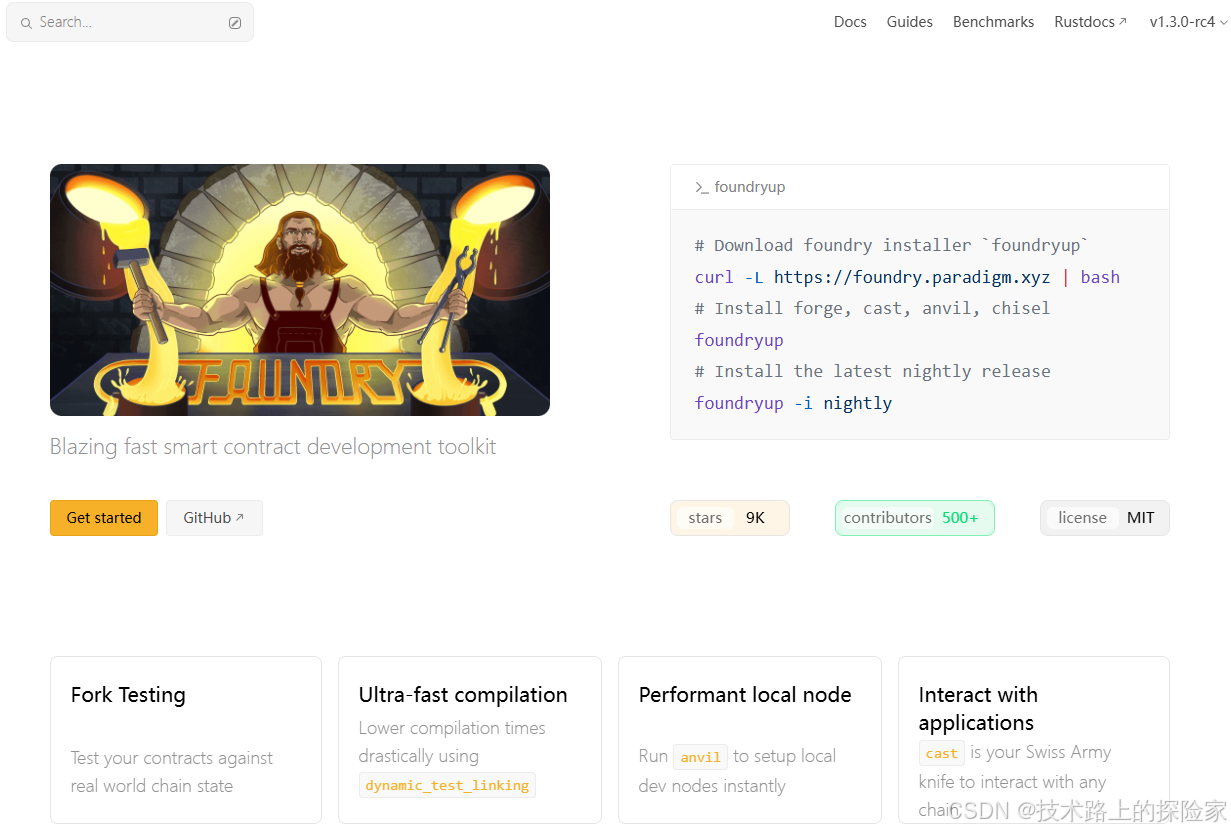Screen dimensions: 1231x830
Task: Click the Get started button
Action: (104, 518)
